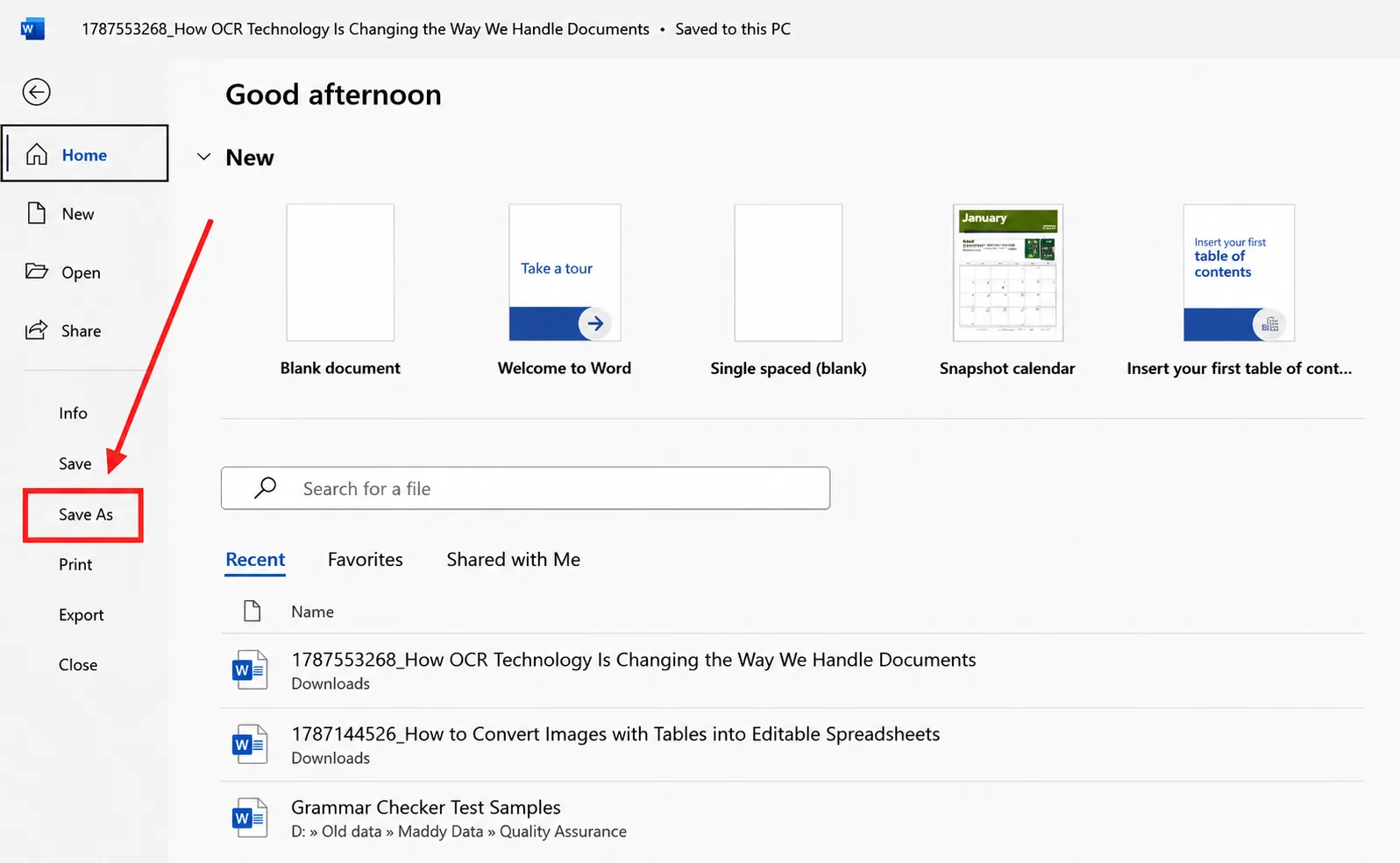Click the Blank document label
This screenshot has width=1400, height=863.
point(340,369)
